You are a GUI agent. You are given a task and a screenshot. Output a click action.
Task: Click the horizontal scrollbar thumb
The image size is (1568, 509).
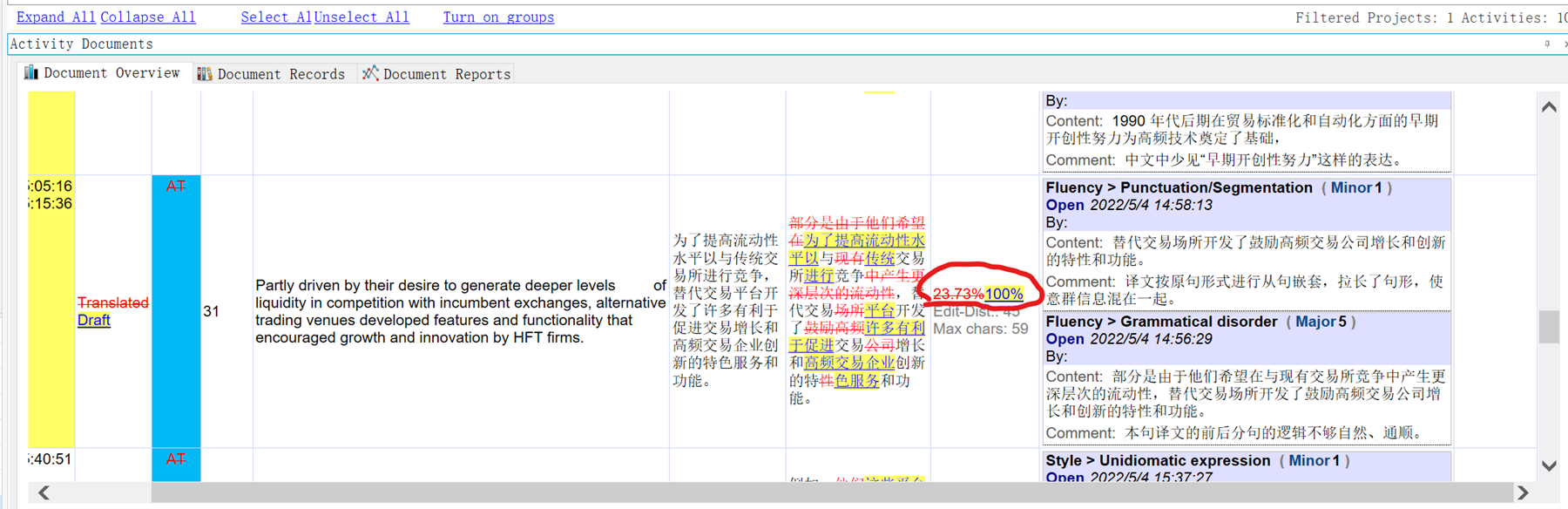click(x=832, y=493)
